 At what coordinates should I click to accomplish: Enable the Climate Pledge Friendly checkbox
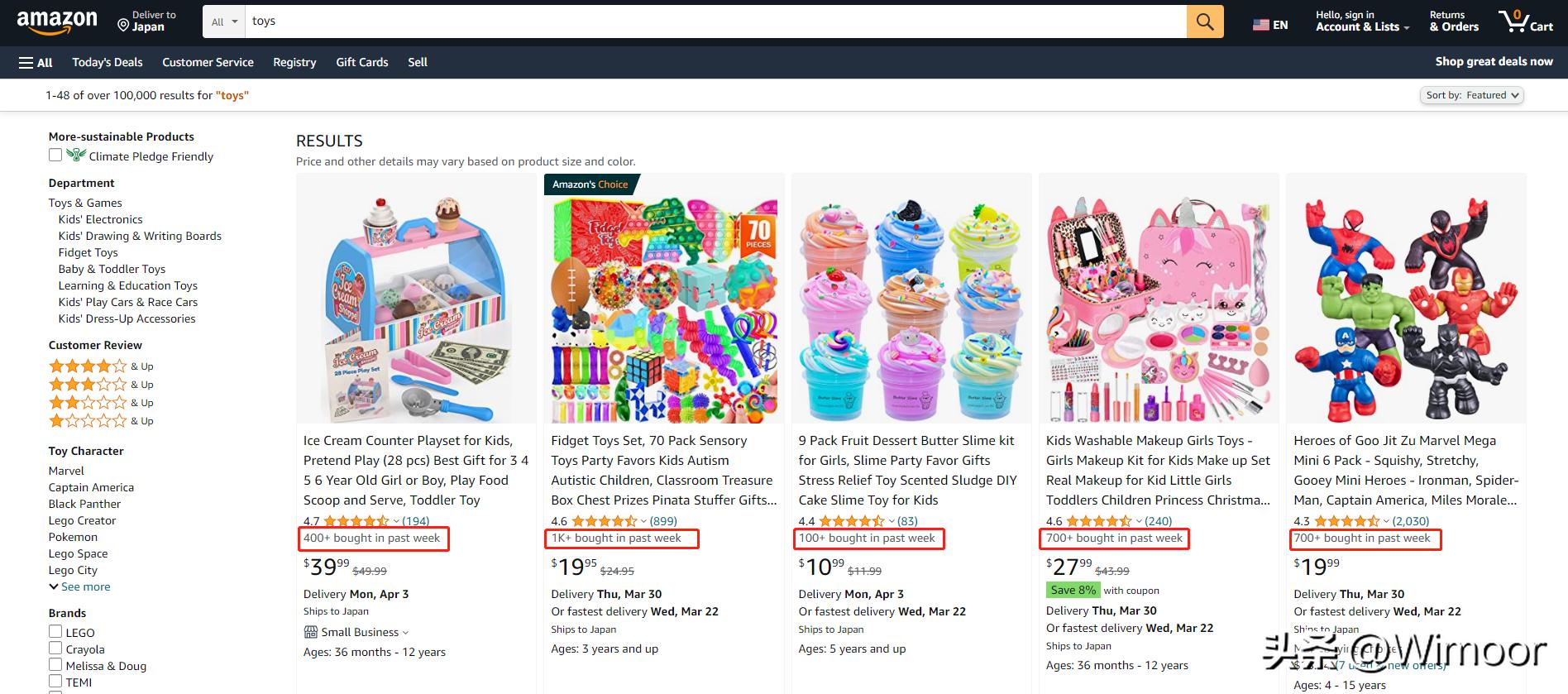(x=55, y=156)
